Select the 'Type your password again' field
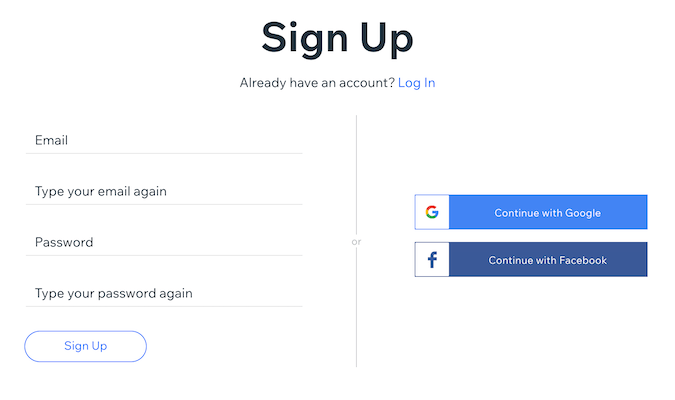Viewport: 675px width, 400px height. click(x=164, y=293)
